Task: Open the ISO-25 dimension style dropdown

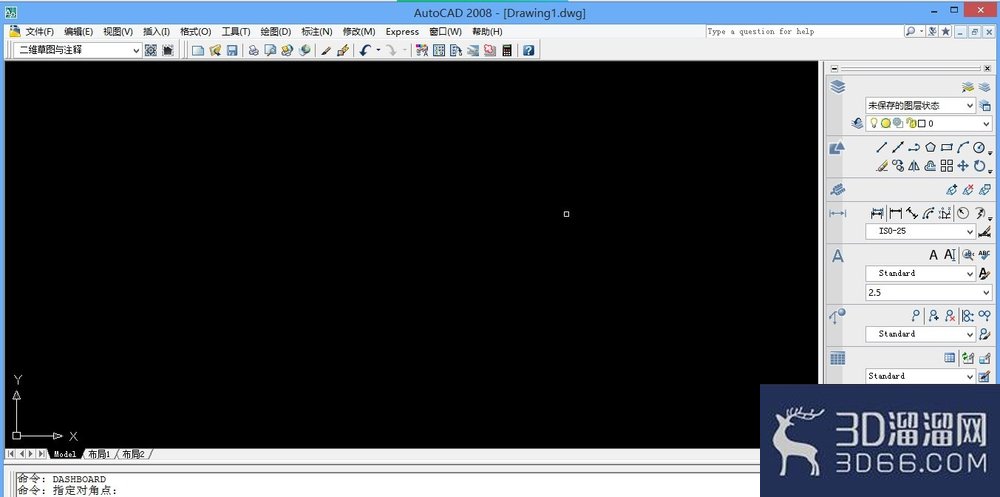Action: 920,232
